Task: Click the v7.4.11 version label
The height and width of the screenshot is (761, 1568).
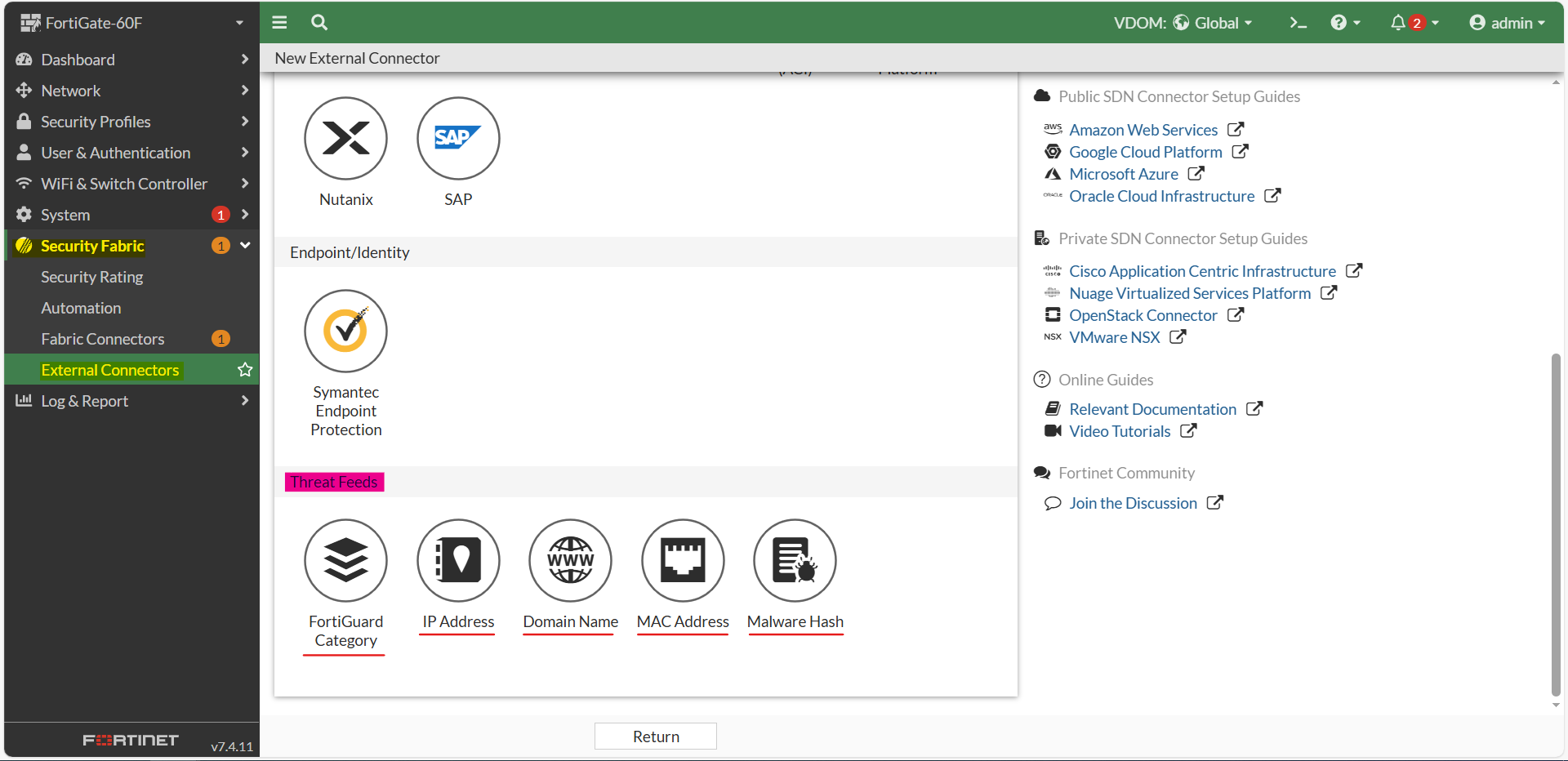Action: [232, 746]
